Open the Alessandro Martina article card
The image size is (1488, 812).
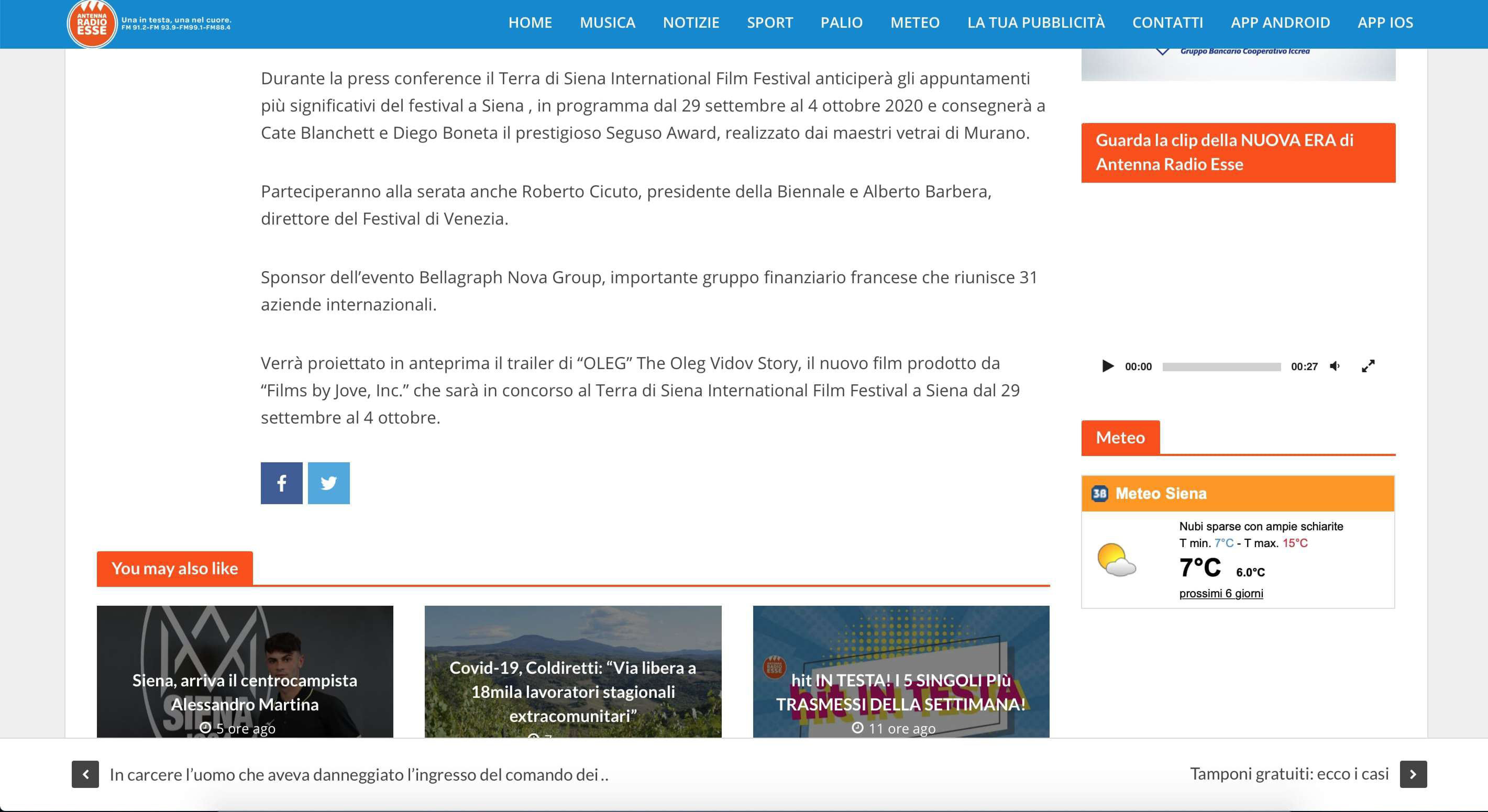click(245, 671)
